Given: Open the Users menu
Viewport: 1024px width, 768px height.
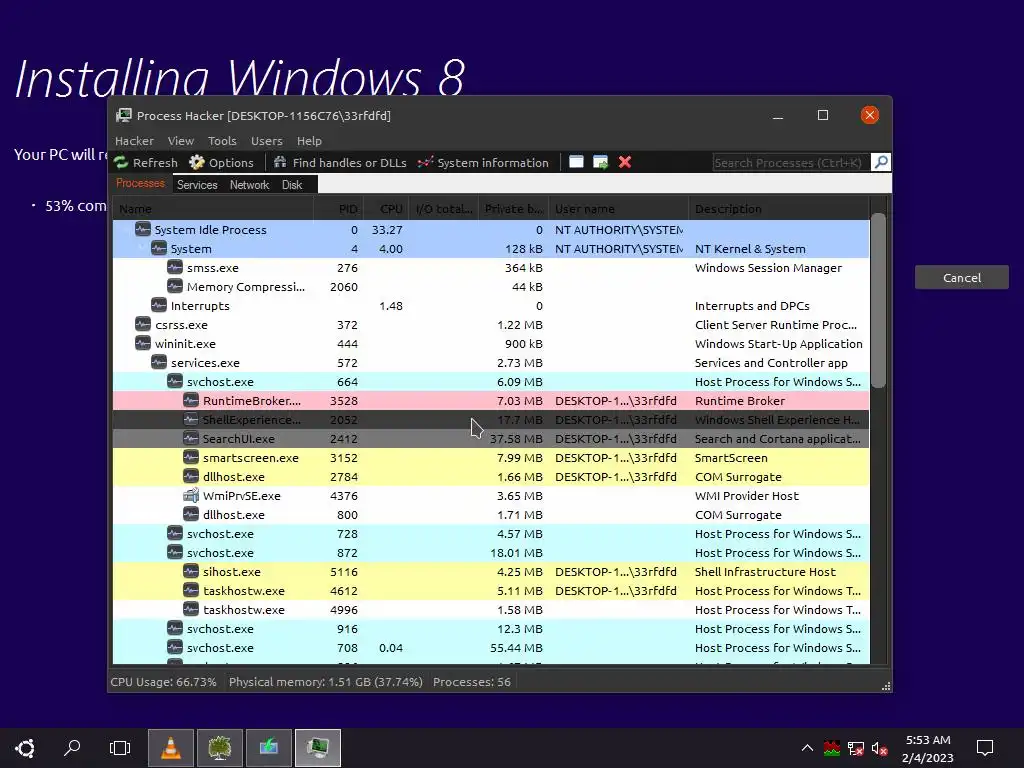Looking at the screenshot, I should (266, 141).
